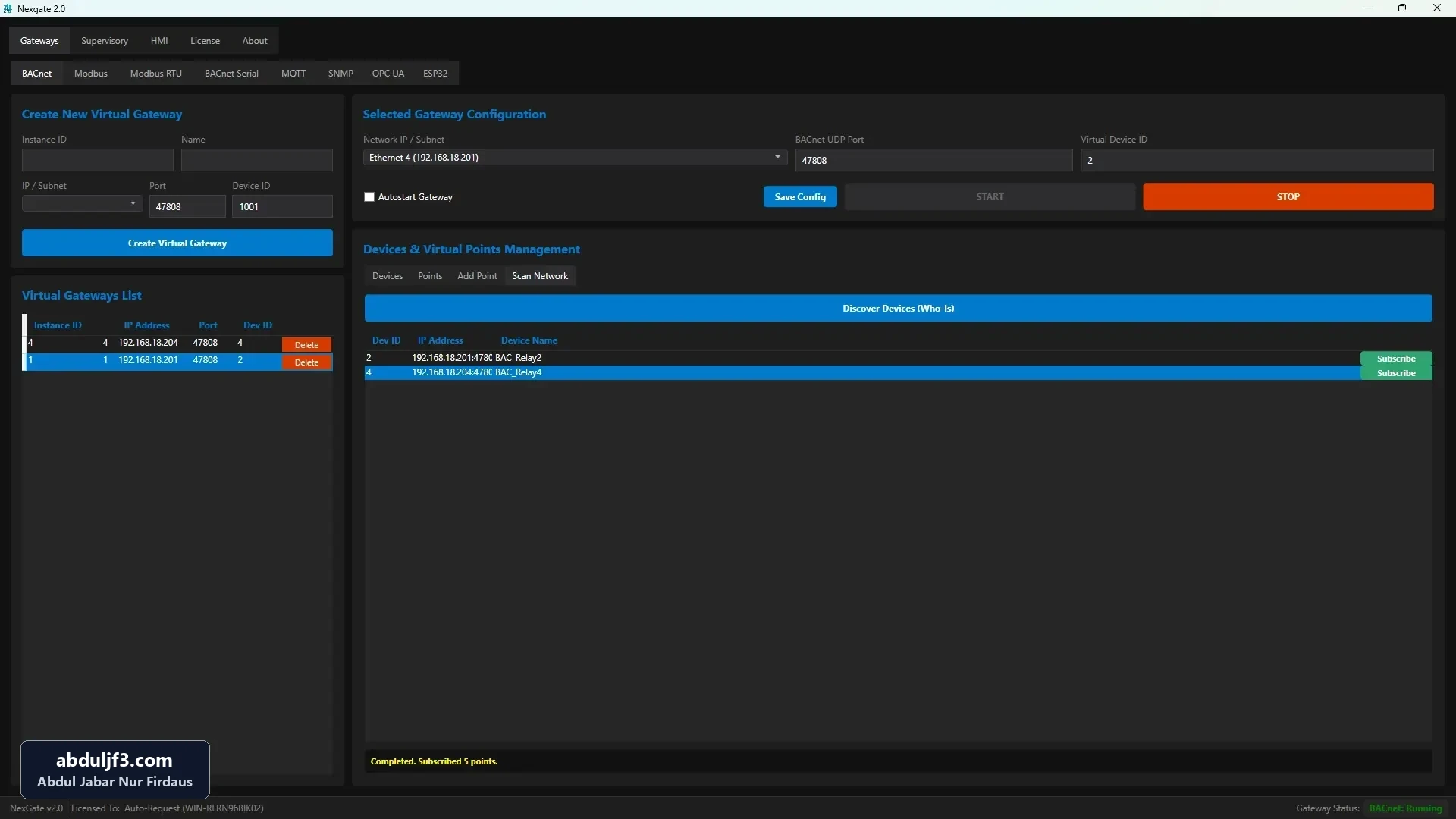Stop the gateway with STOP button
The height and width of the screenshot is (819, 1456).
1288,197
